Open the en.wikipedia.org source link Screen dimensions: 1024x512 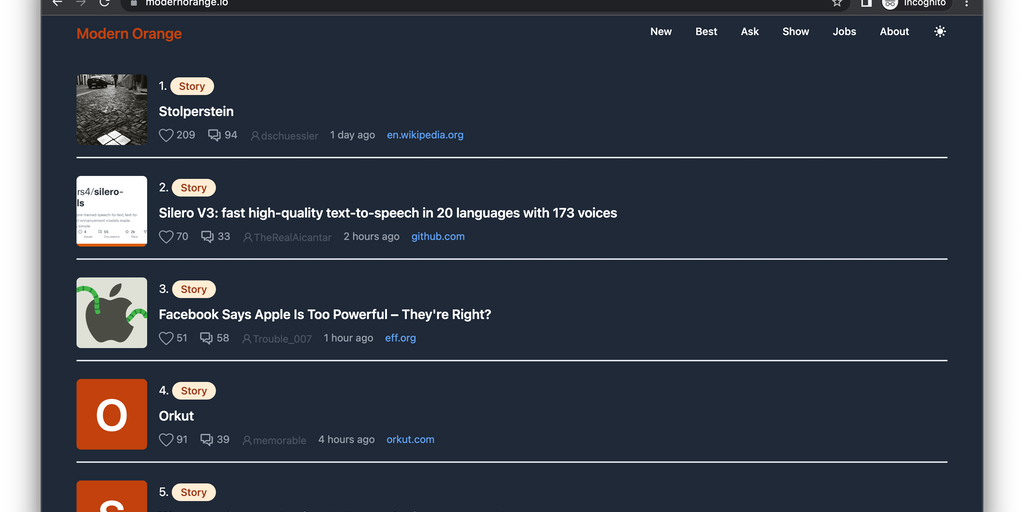pyautogui.click(x=425, y=135)
